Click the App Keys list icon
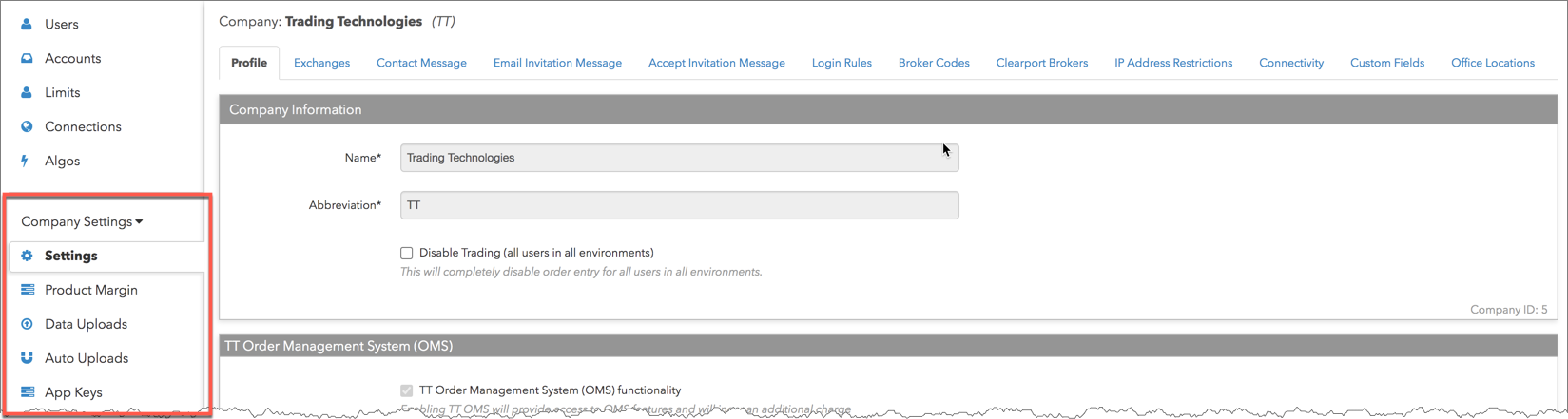Screen dimensions: 1568x419 pos(28,392)
